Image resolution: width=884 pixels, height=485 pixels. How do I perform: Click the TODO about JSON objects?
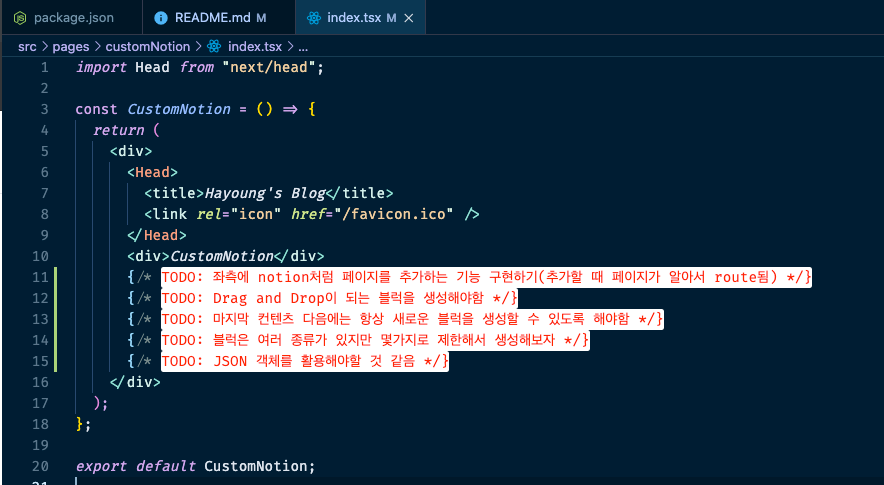(x=305, y=361)
